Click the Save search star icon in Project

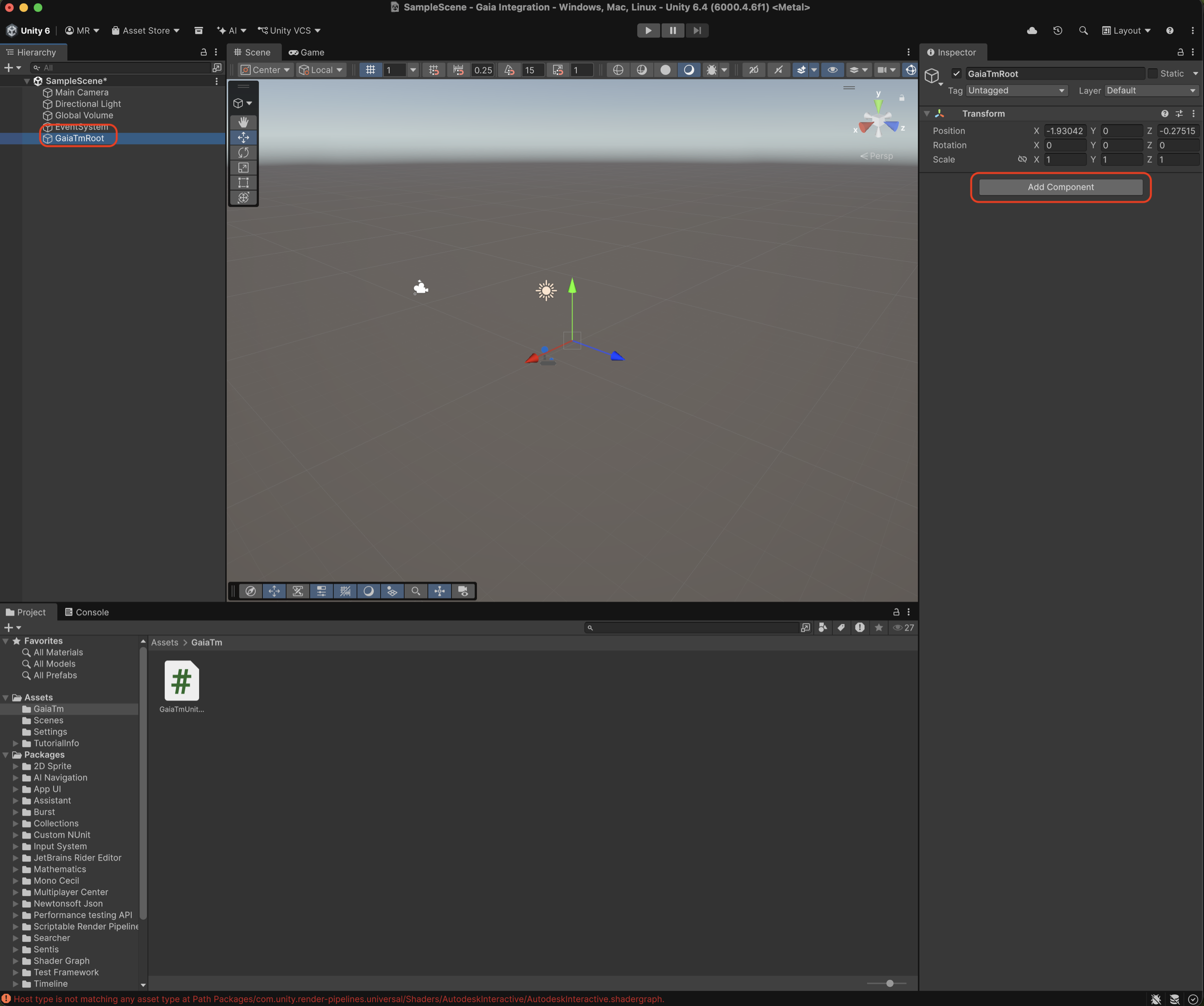click(878, 628)
